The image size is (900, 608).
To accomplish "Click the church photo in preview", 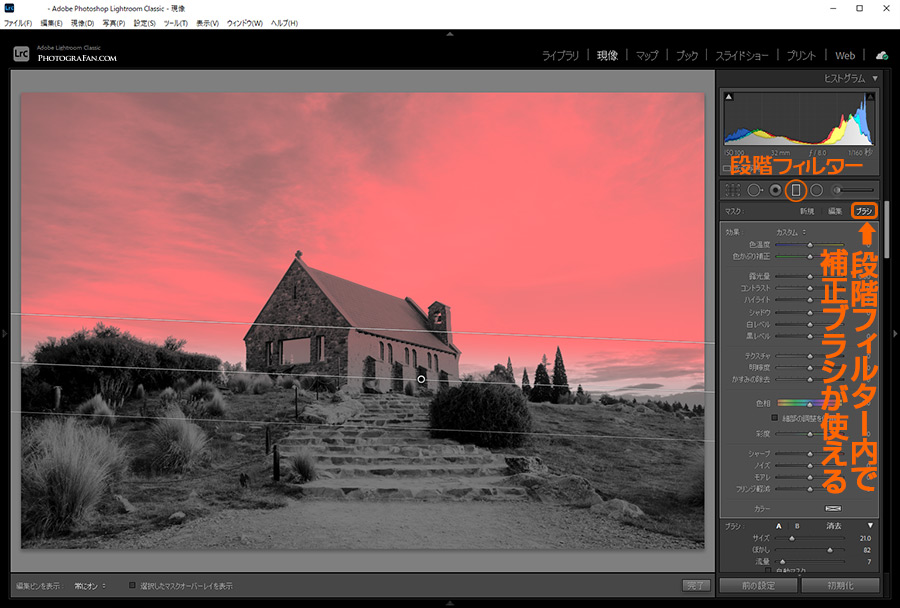I will click(363, 320).
